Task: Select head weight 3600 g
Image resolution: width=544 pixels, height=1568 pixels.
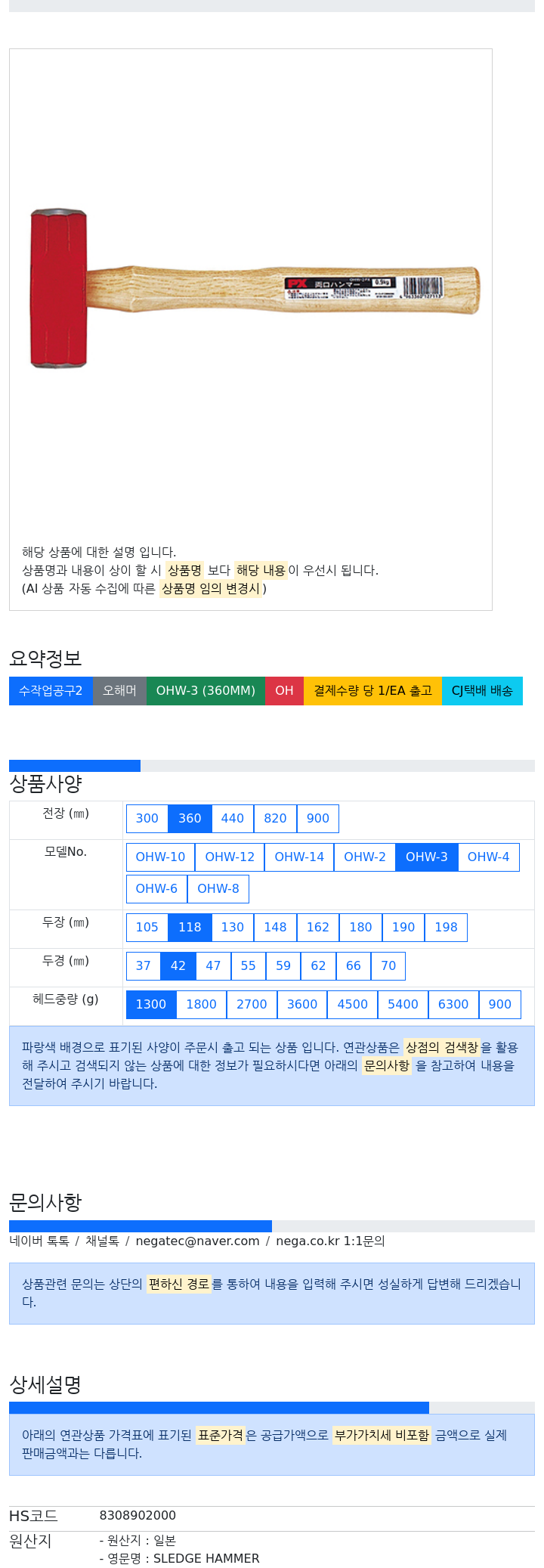Action: click(302, 1005)
